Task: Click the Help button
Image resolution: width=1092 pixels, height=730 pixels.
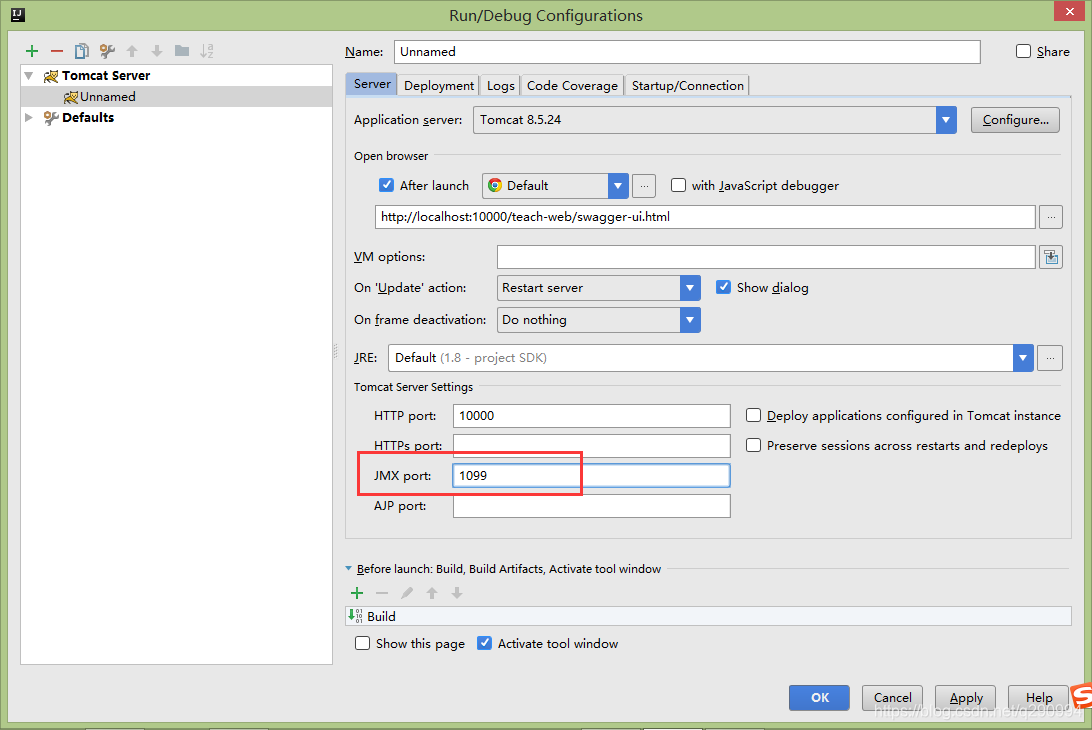Action: click(x=1038, y=697)
